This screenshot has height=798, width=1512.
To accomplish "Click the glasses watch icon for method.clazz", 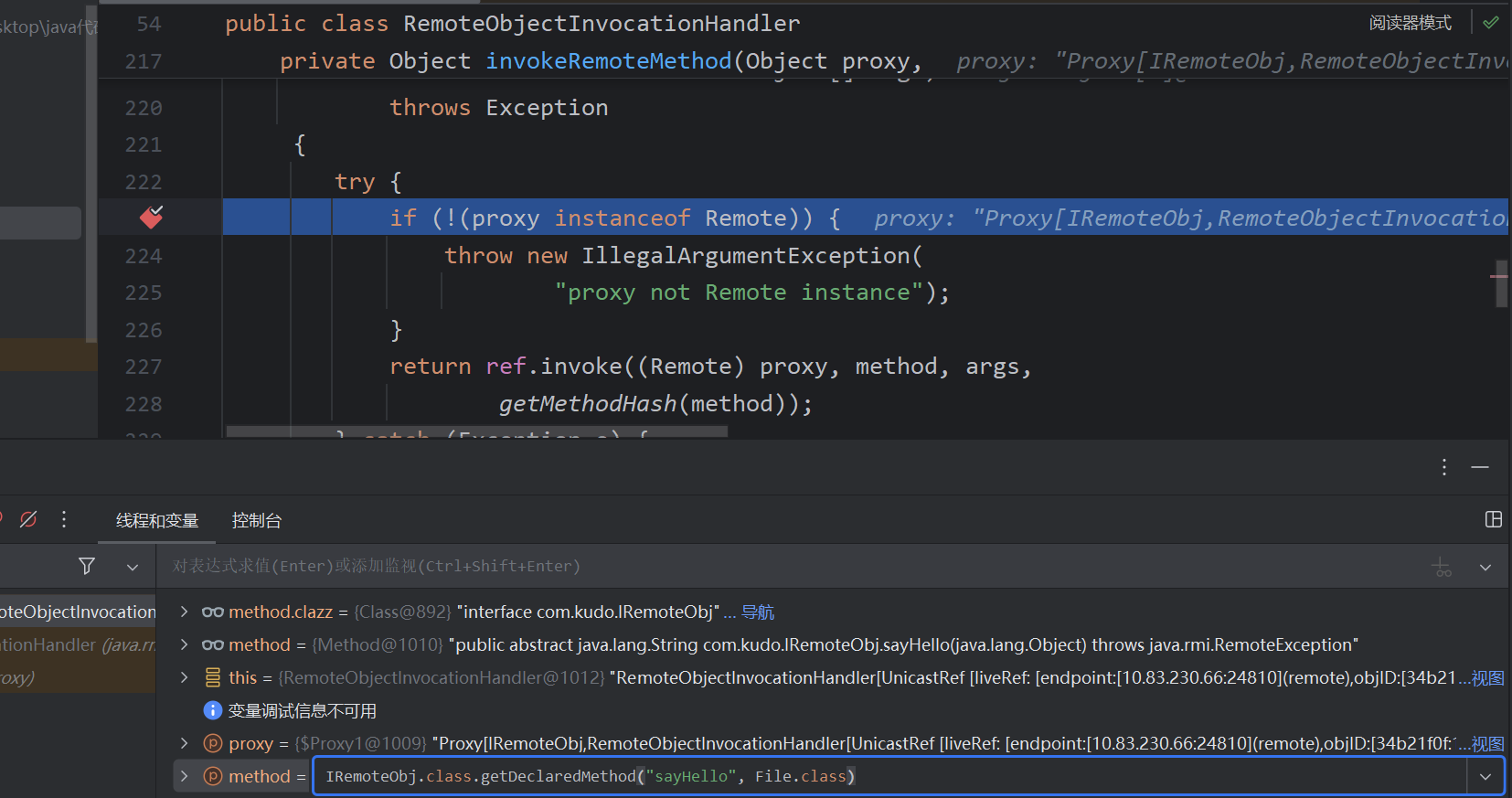I will coord(213,612).
